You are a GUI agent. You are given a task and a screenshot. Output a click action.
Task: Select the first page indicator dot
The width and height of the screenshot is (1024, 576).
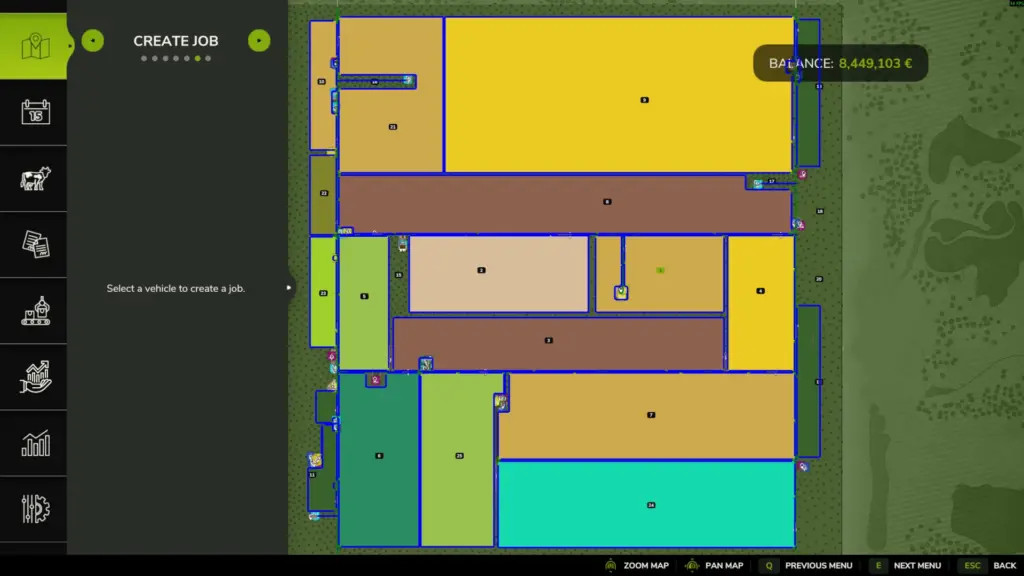click(x=144, y=59)
